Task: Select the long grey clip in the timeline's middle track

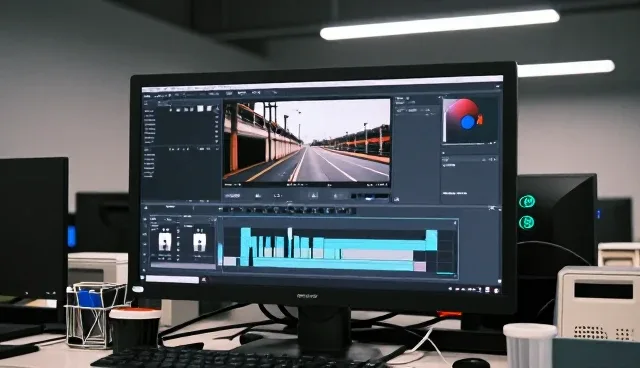Action: (x=377, y=255)
